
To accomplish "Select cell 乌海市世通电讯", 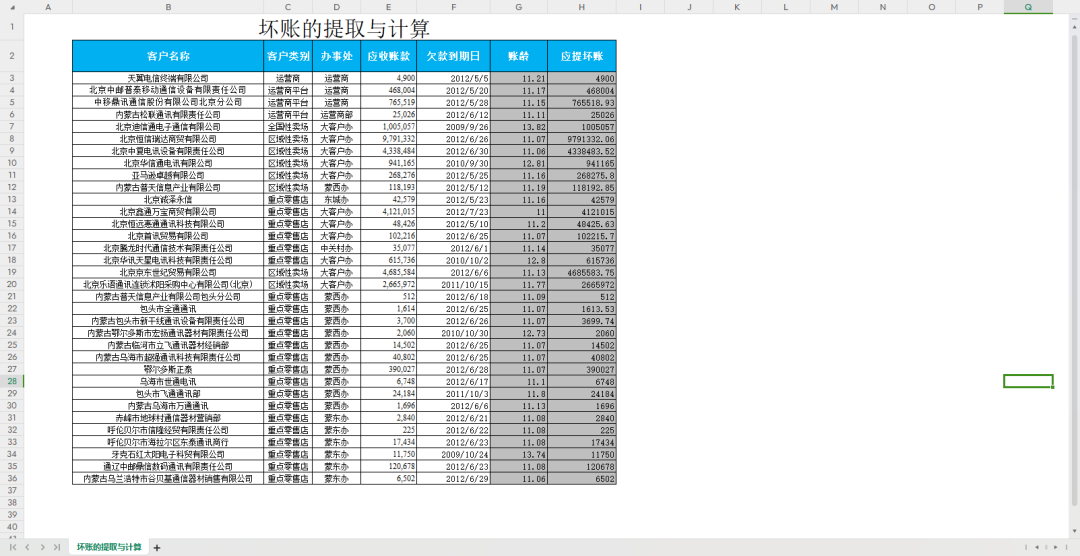I will click(168, 381).
